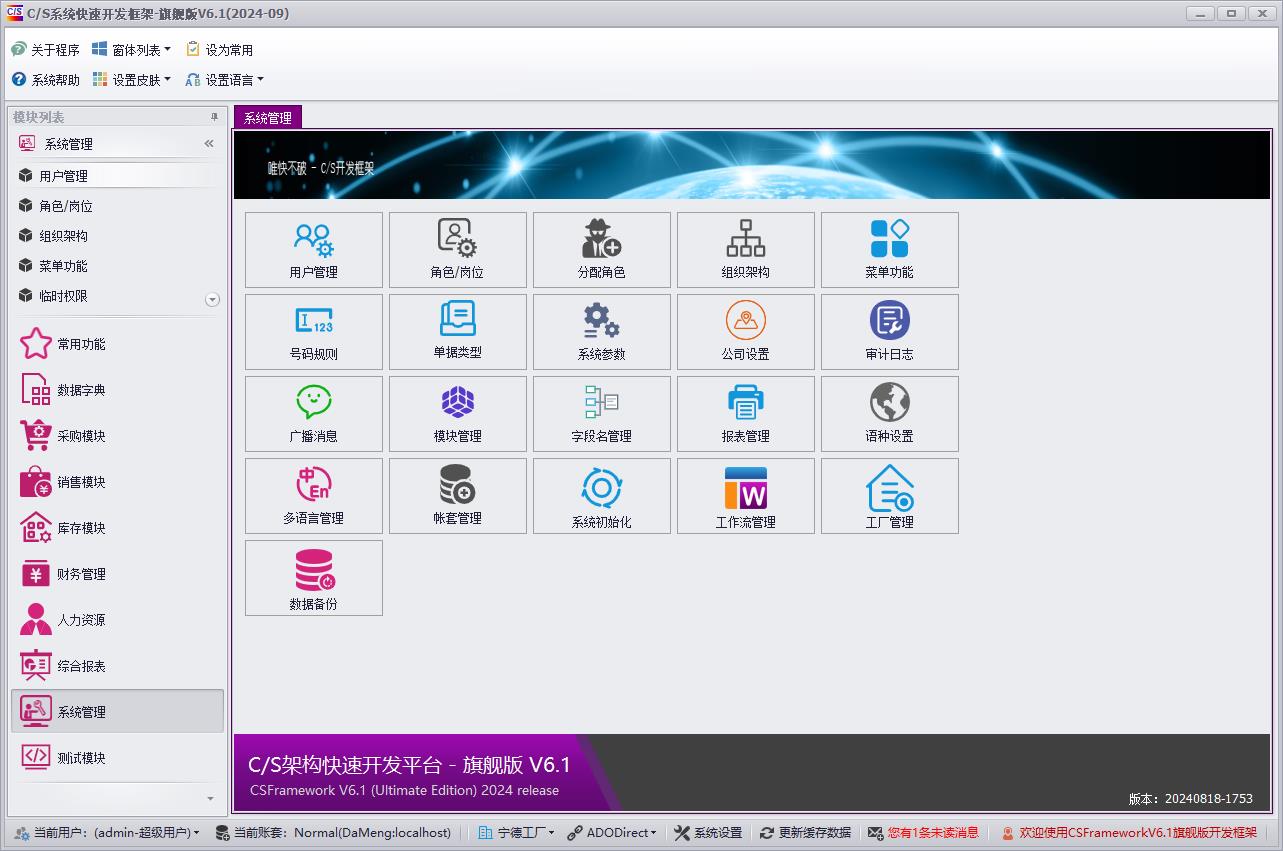Switch to the 系统管理 tab

[x=266, y=117]
